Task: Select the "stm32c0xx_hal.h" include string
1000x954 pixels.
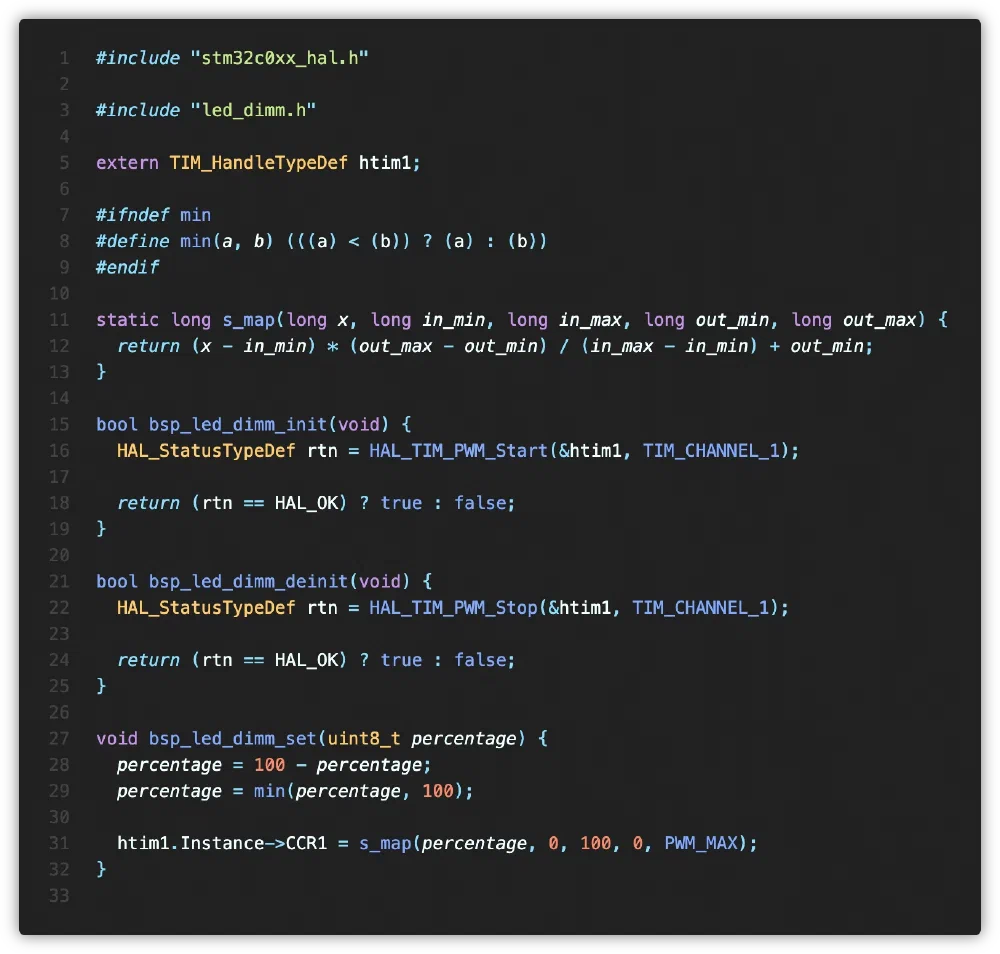Action: [x=279, y=58]
